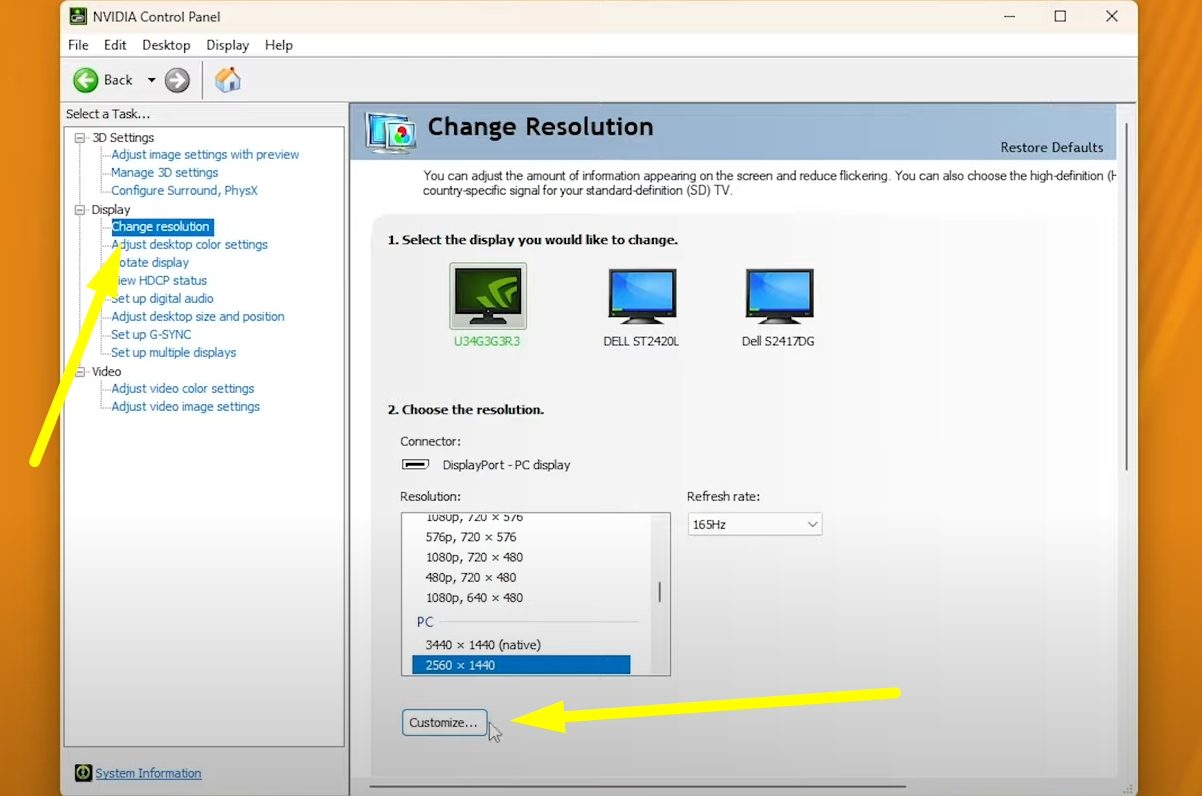Select the DELL ST2420L monitor icon

point(642,296)
